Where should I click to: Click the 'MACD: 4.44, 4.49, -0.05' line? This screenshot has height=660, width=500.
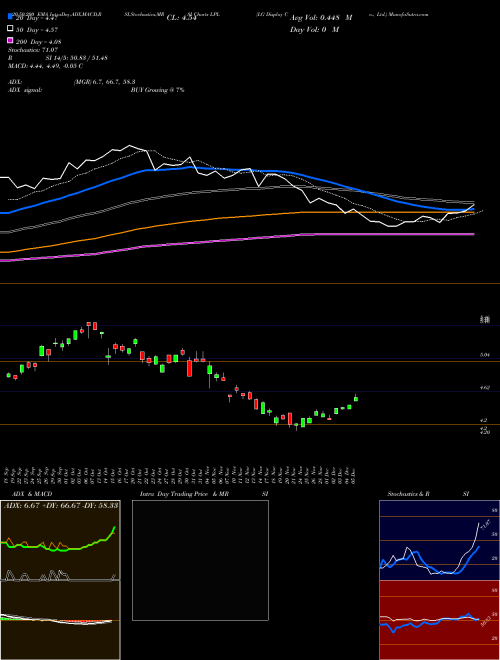pyautogui.click(x=45, y=66)
